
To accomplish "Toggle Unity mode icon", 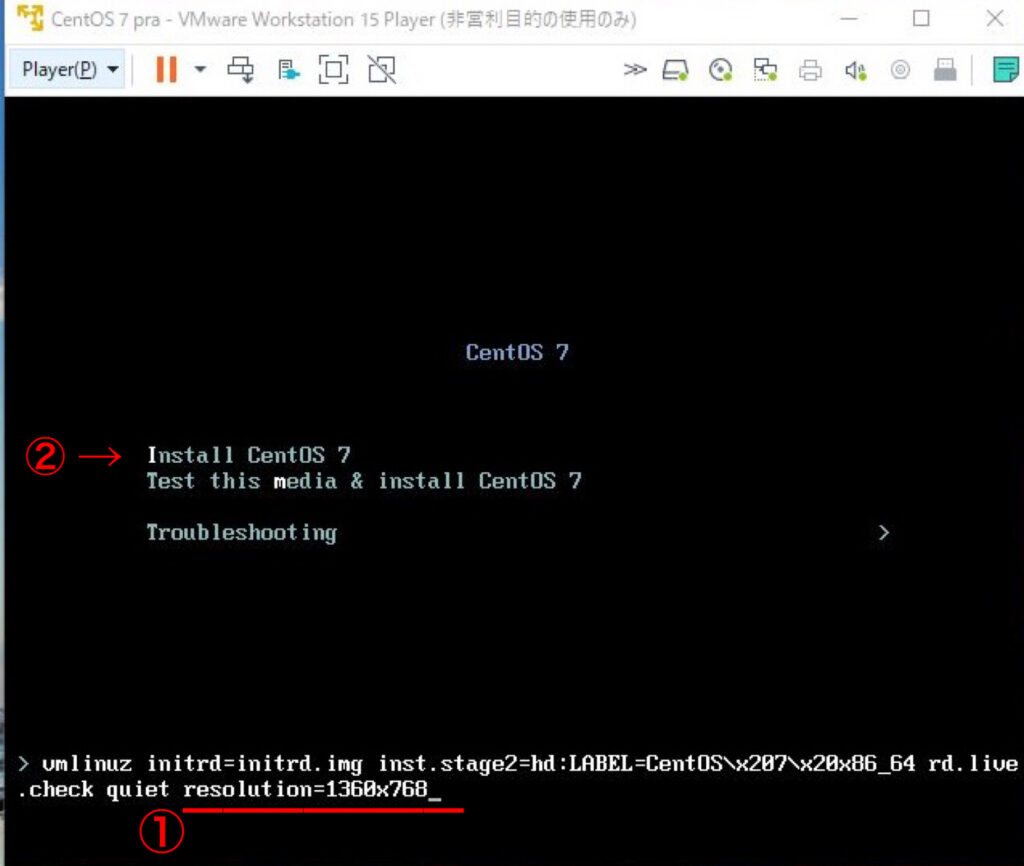I will (382, 69).
